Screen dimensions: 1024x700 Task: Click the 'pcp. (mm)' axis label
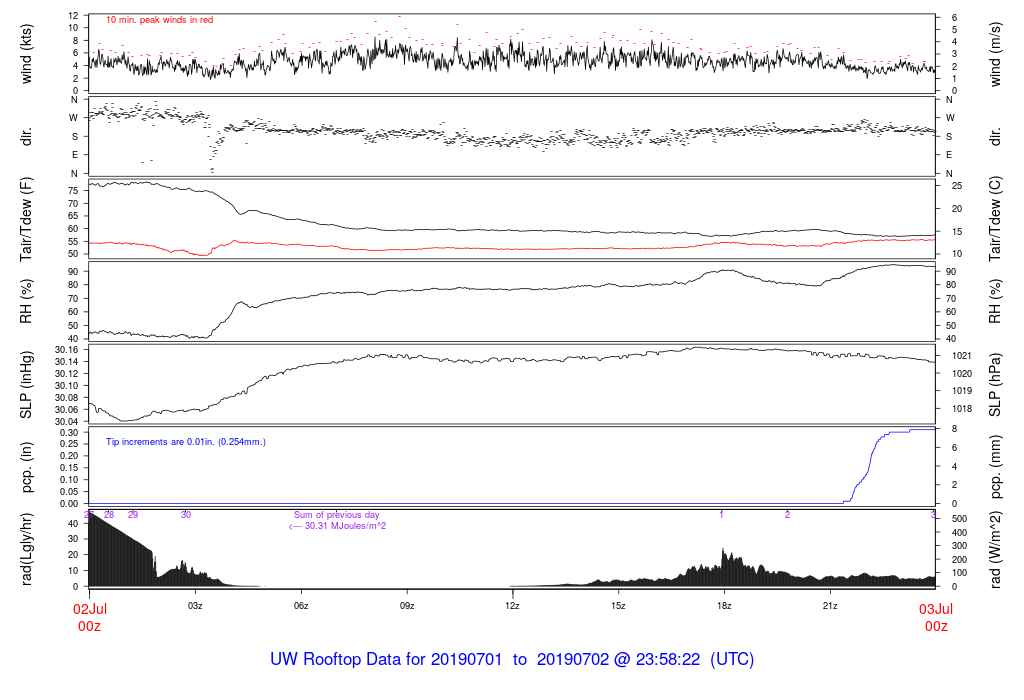click(x=995, y=468)
